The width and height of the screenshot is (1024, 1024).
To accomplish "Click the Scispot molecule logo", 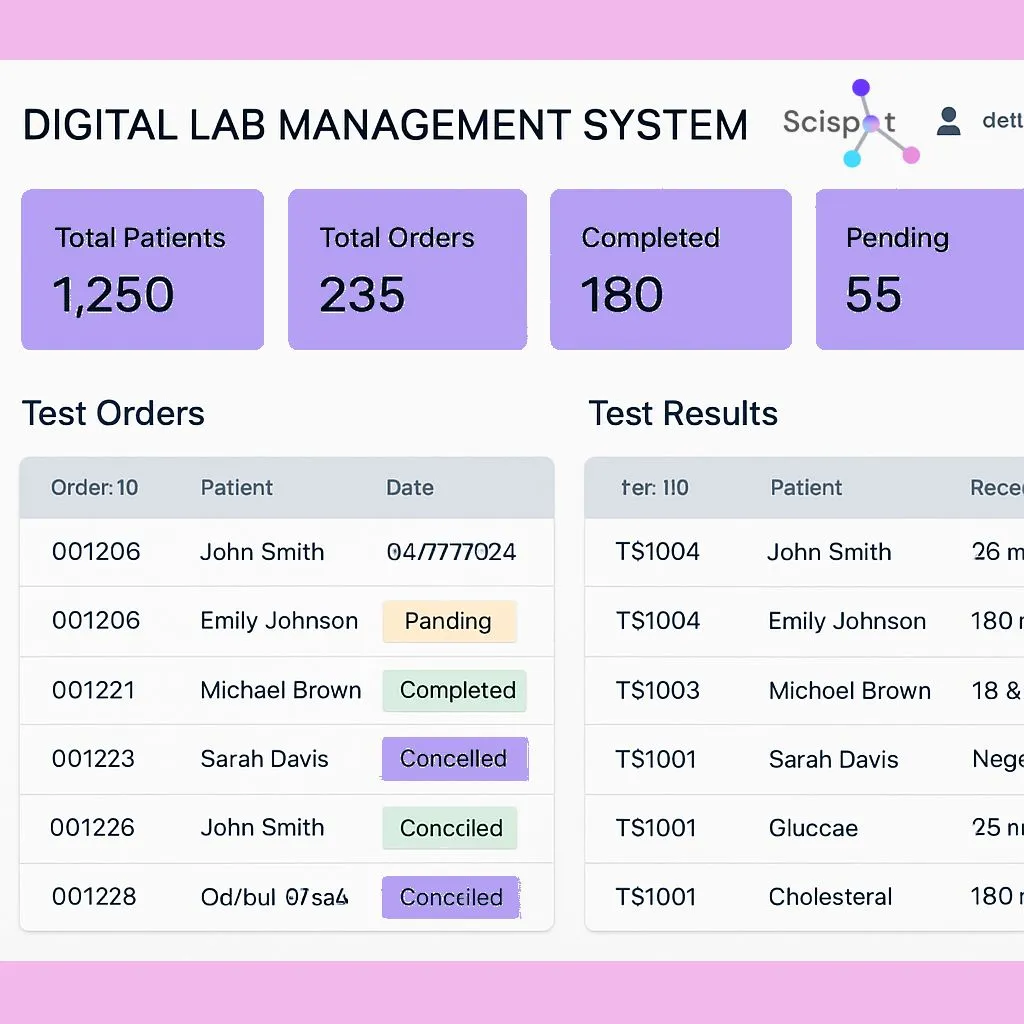I will click(x=852, y=123).
